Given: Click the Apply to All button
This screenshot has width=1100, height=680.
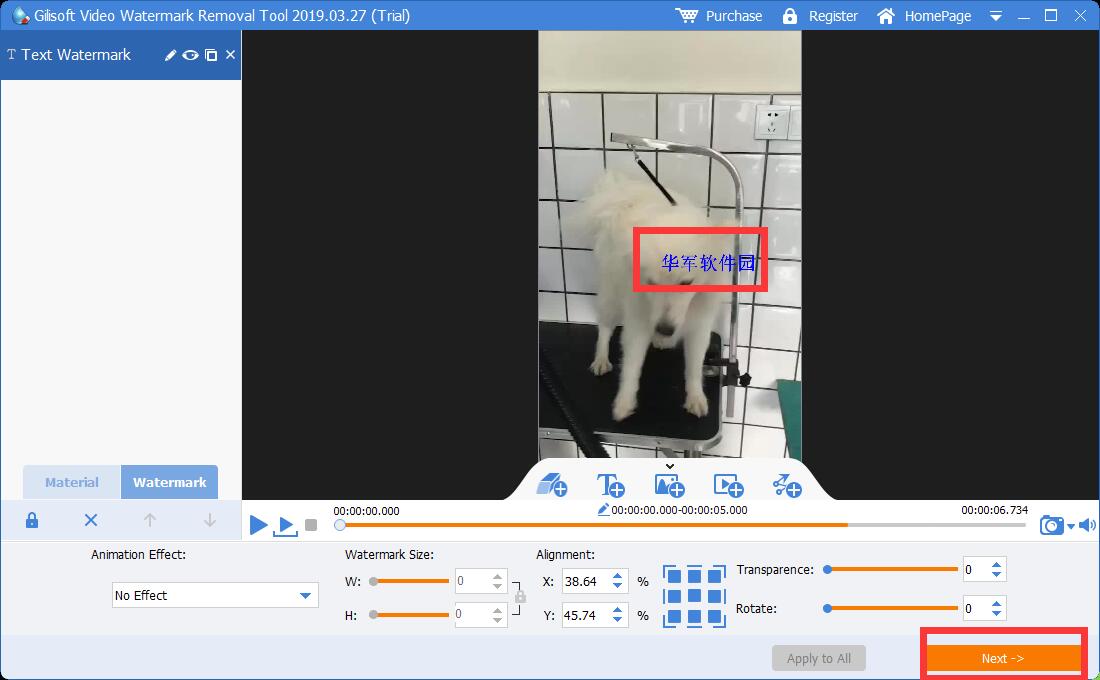Looking at the screenshot, I should [819, 658].
